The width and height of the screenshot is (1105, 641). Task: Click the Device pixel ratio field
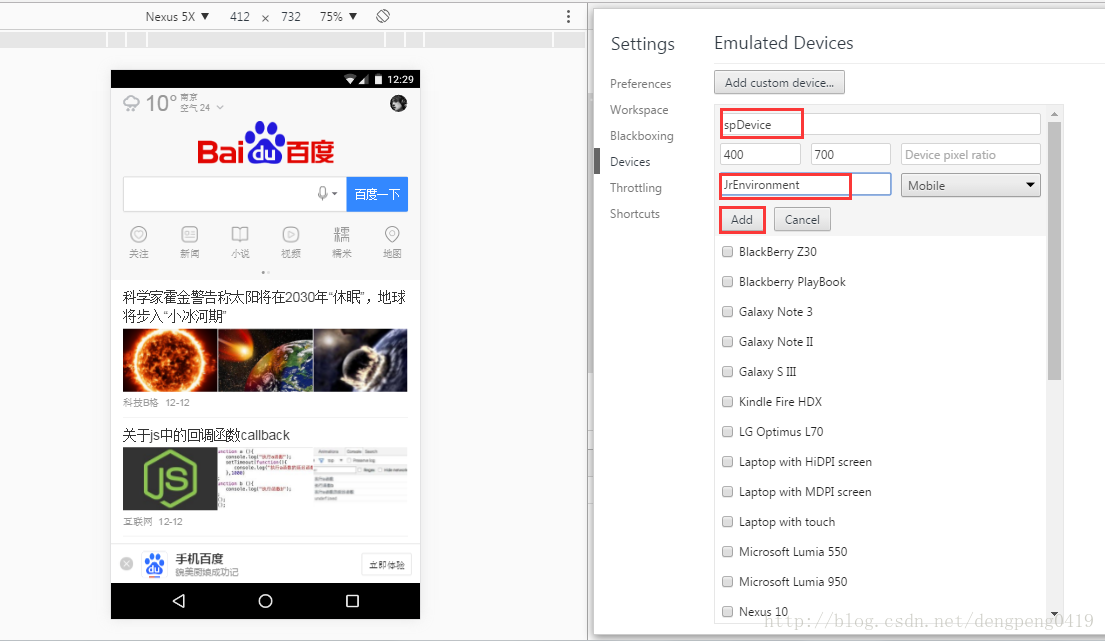coord(970,154)
